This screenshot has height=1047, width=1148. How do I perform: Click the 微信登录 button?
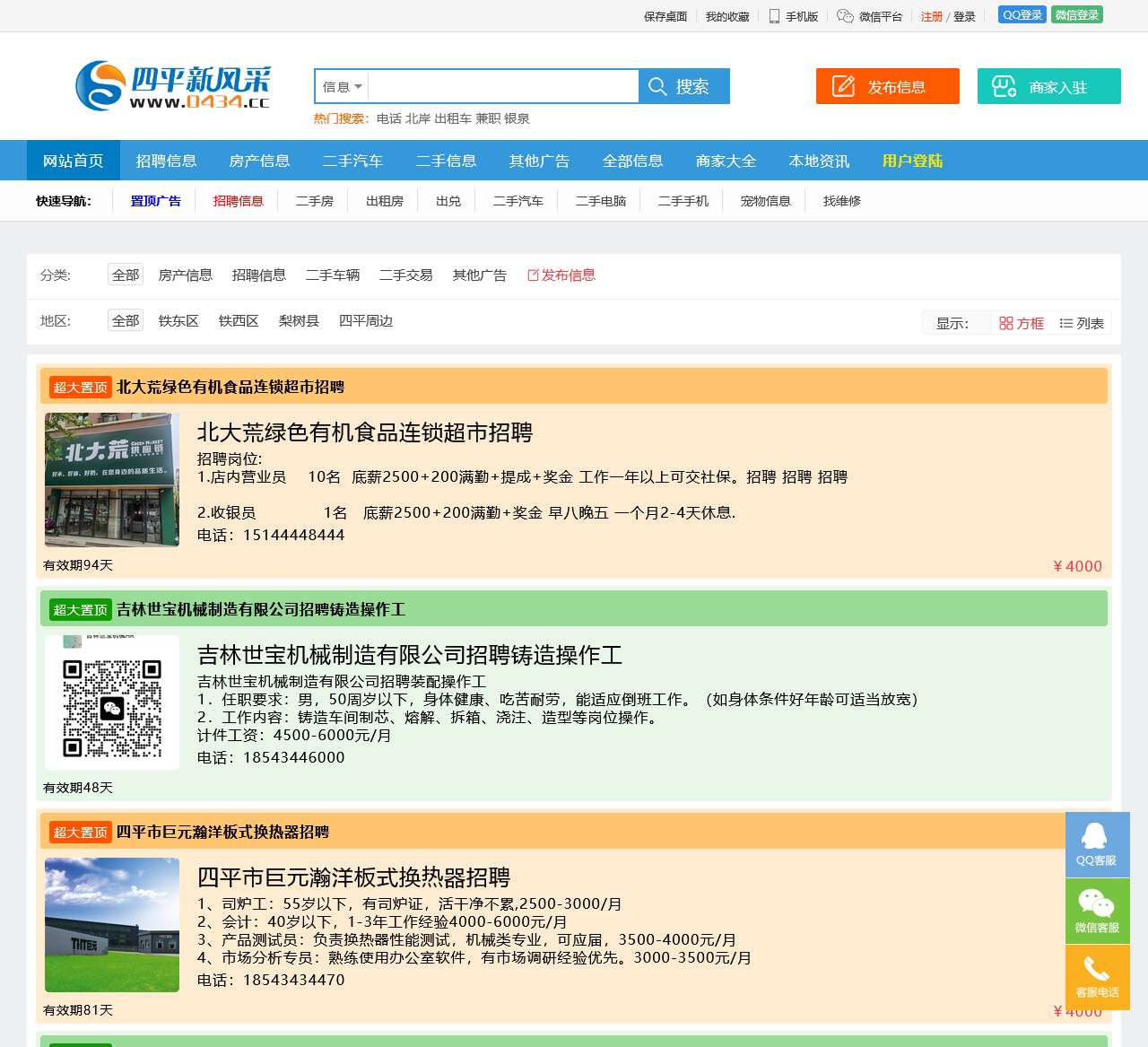coord(1076,15)
